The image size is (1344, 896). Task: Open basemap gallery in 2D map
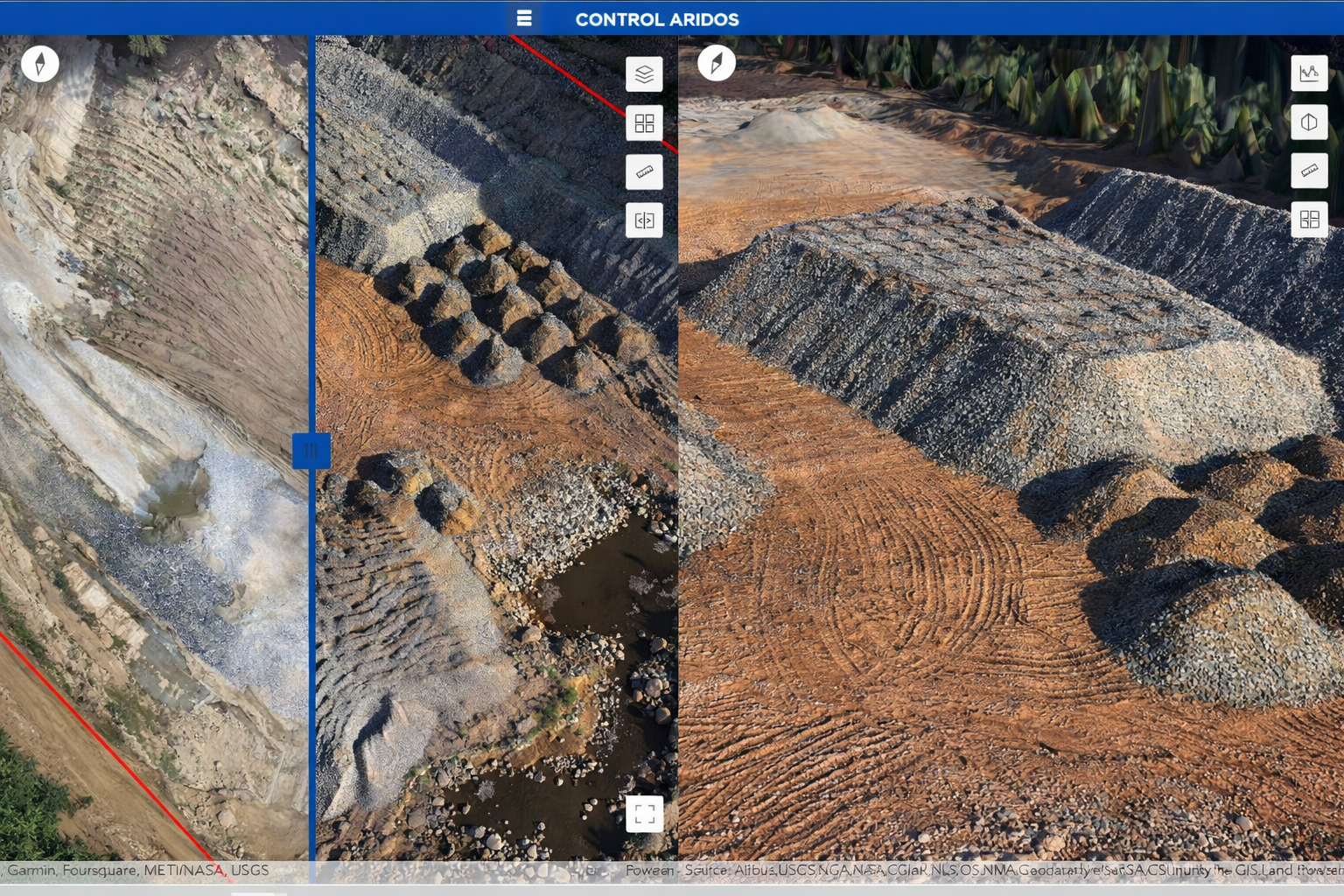coord(644,123)
